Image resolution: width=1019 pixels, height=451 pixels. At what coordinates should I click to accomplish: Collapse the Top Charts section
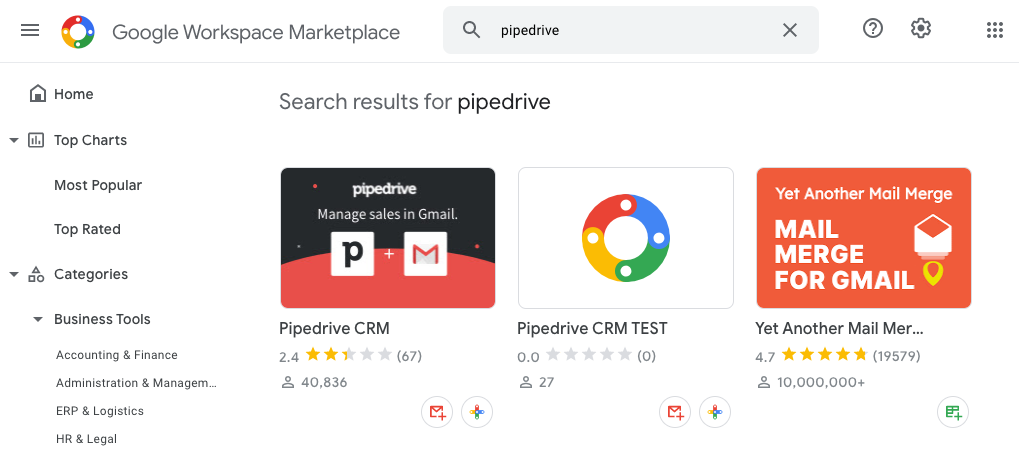coord(14,140)
